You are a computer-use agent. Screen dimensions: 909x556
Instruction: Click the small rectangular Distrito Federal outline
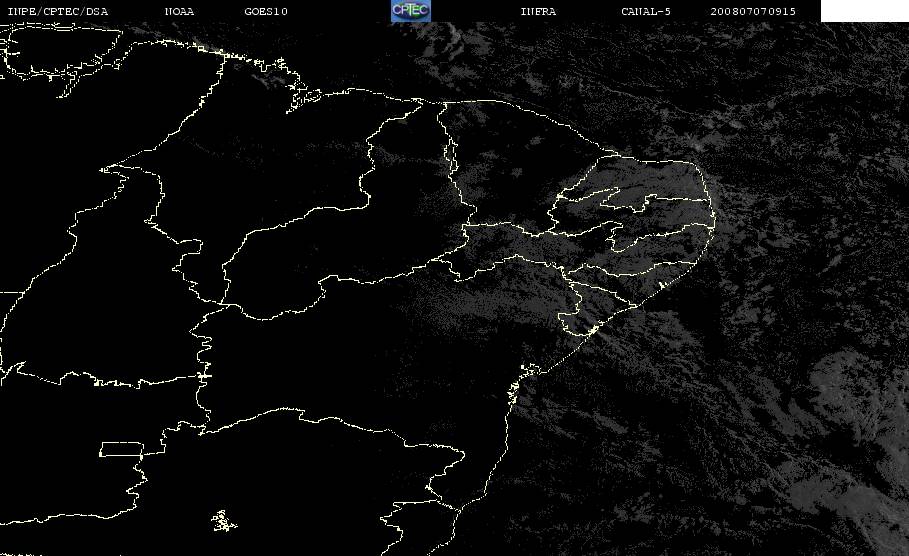coord(121,449)
